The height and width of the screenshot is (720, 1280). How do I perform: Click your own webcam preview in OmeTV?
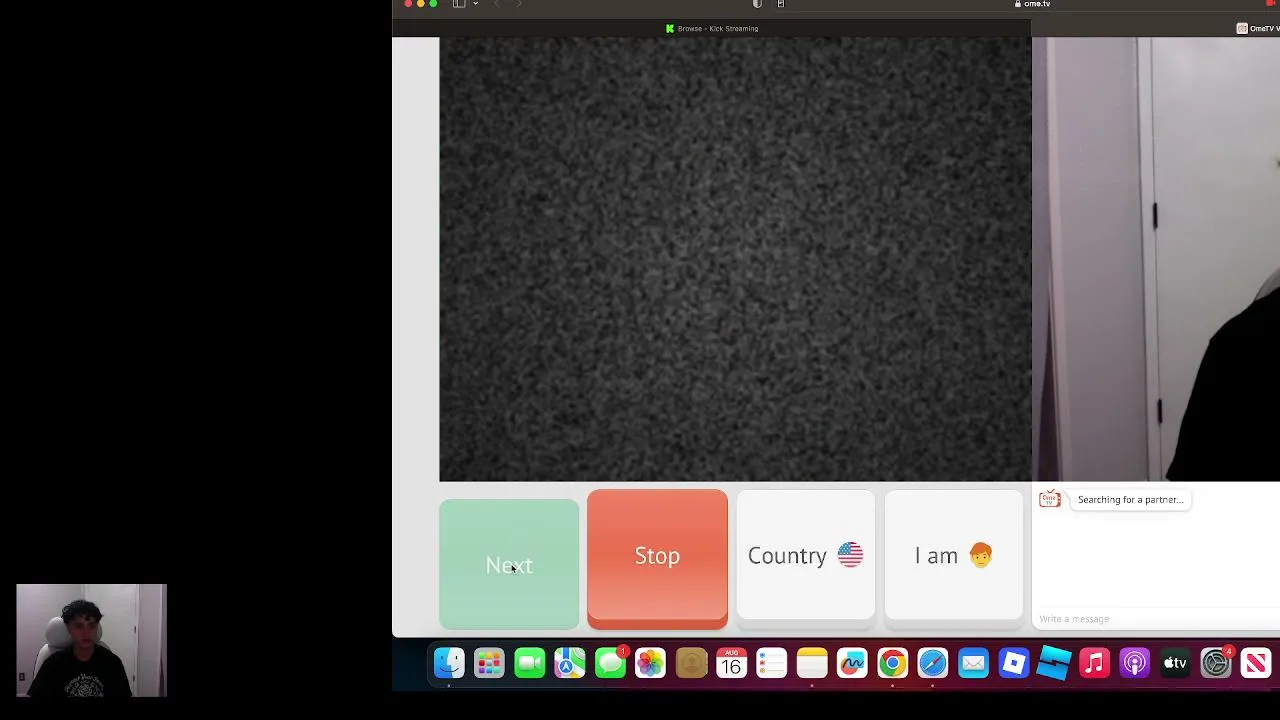tap(1156, 260)
